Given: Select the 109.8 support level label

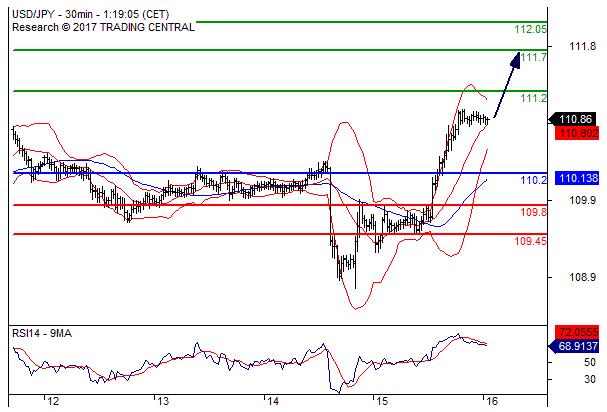Looking at the screenshot, I should 533,212.
